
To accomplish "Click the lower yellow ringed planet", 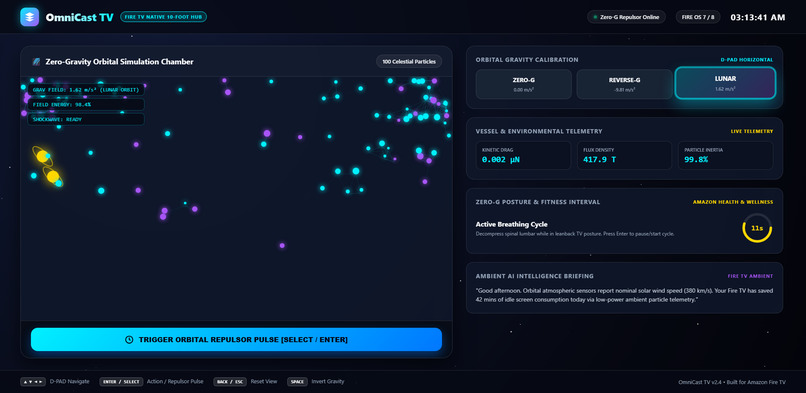I will pyautogui.click(x=52, y=177).
